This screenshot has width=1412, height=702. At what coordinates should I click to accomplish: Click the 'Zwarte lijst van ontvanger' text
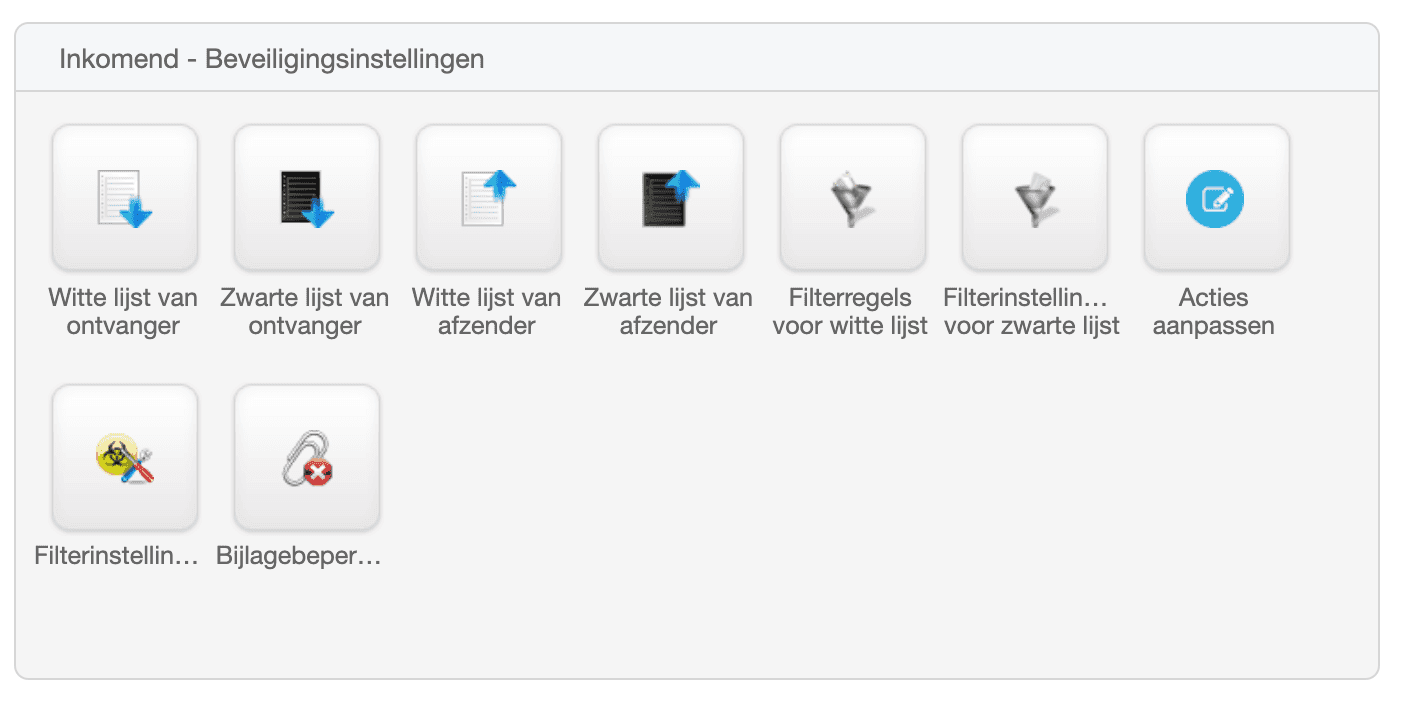coord(305,312)
